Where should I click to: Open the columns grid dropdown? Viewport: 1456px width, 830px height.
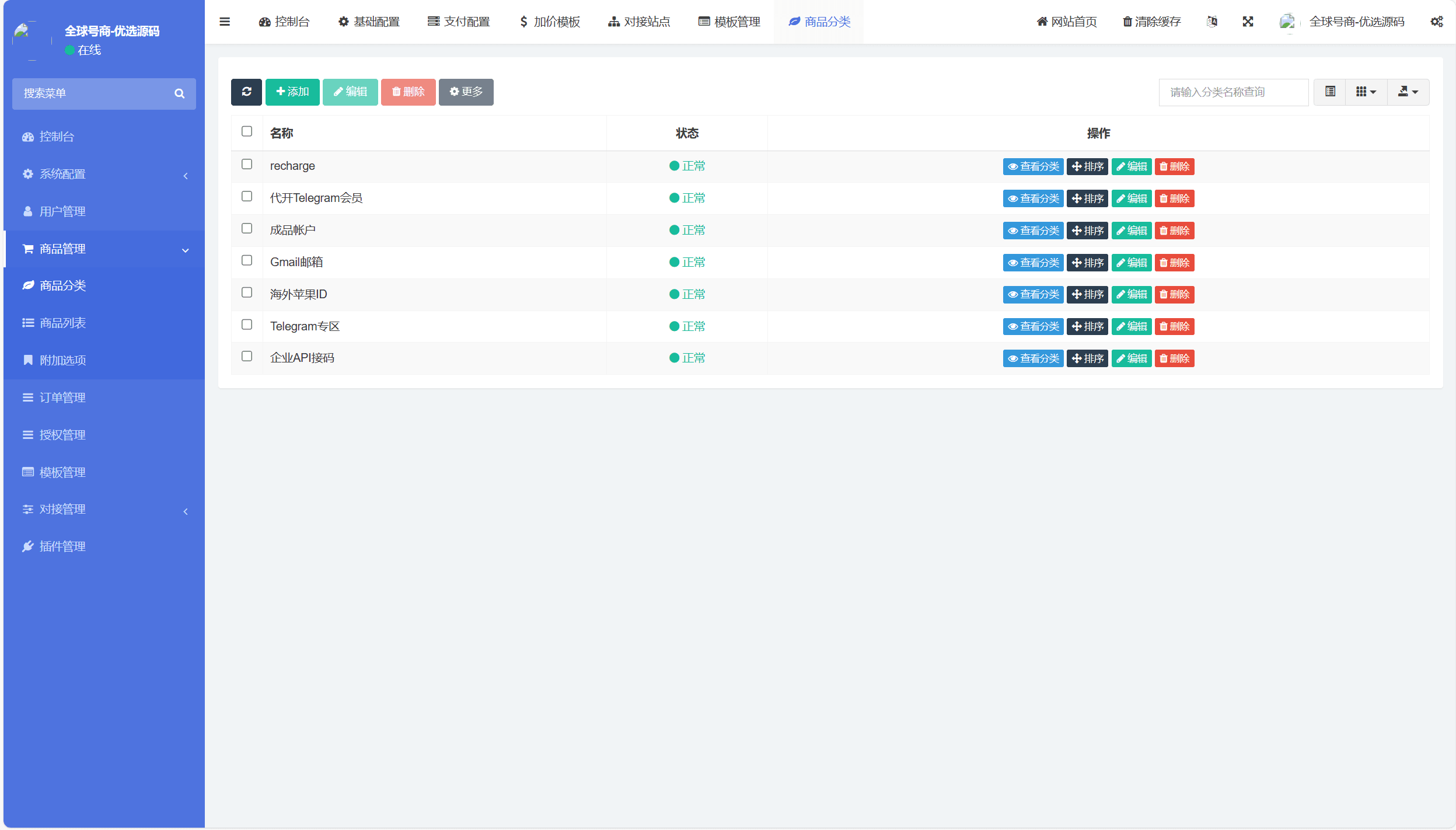point(1366,92)
